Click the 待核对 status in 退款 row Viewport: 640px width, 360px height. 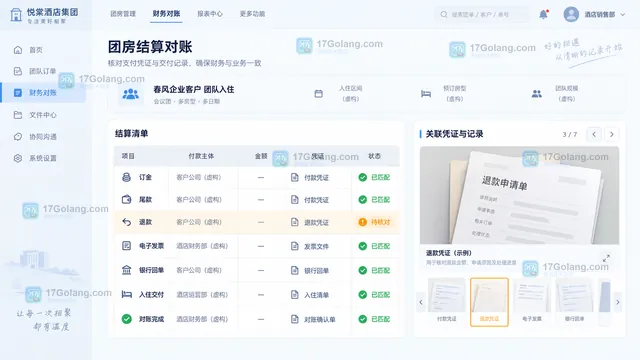374,222
